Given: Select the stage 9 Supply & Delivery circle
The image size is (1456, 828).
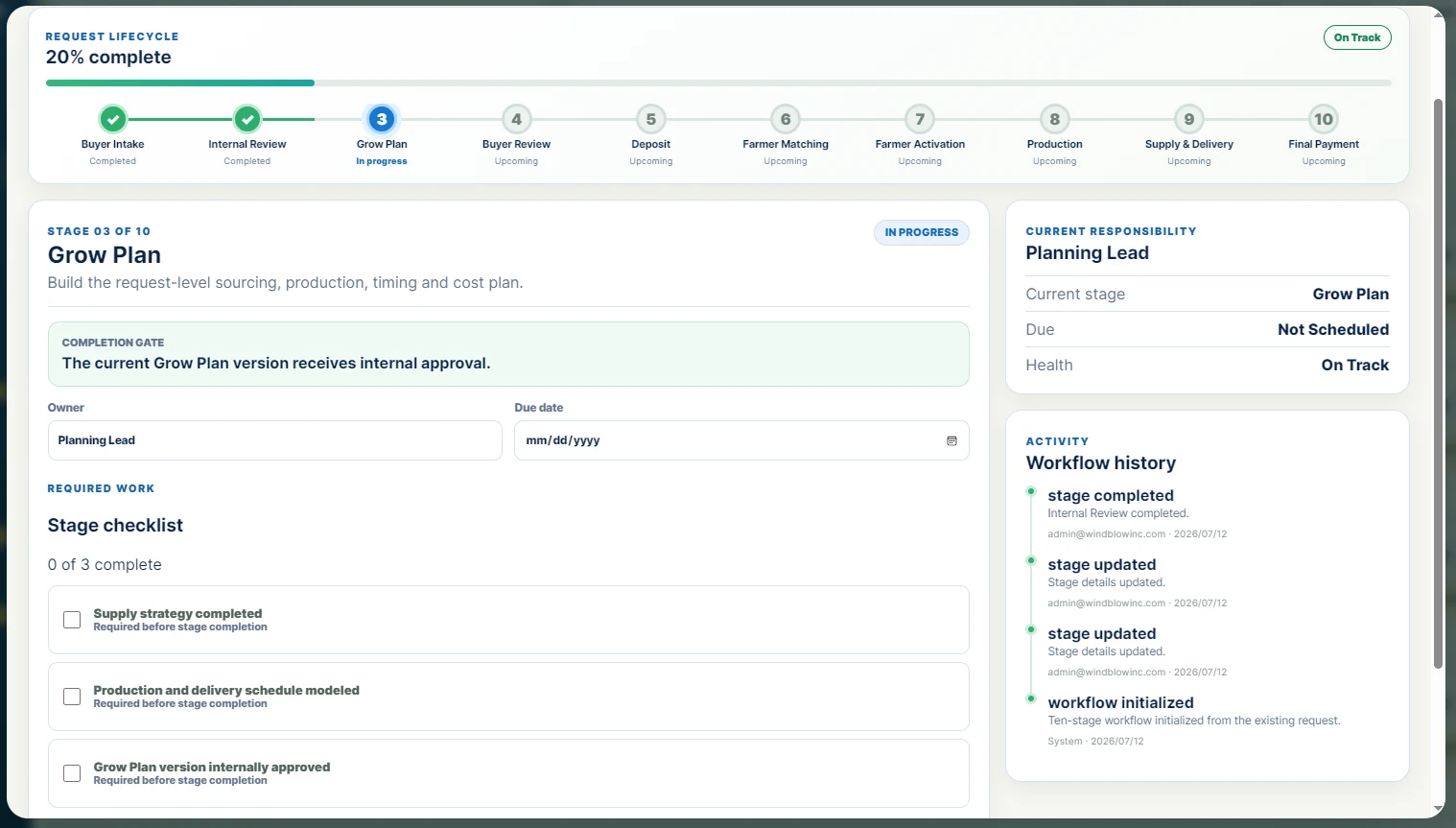Looking at the screenshot, I should pos(1189,119).
